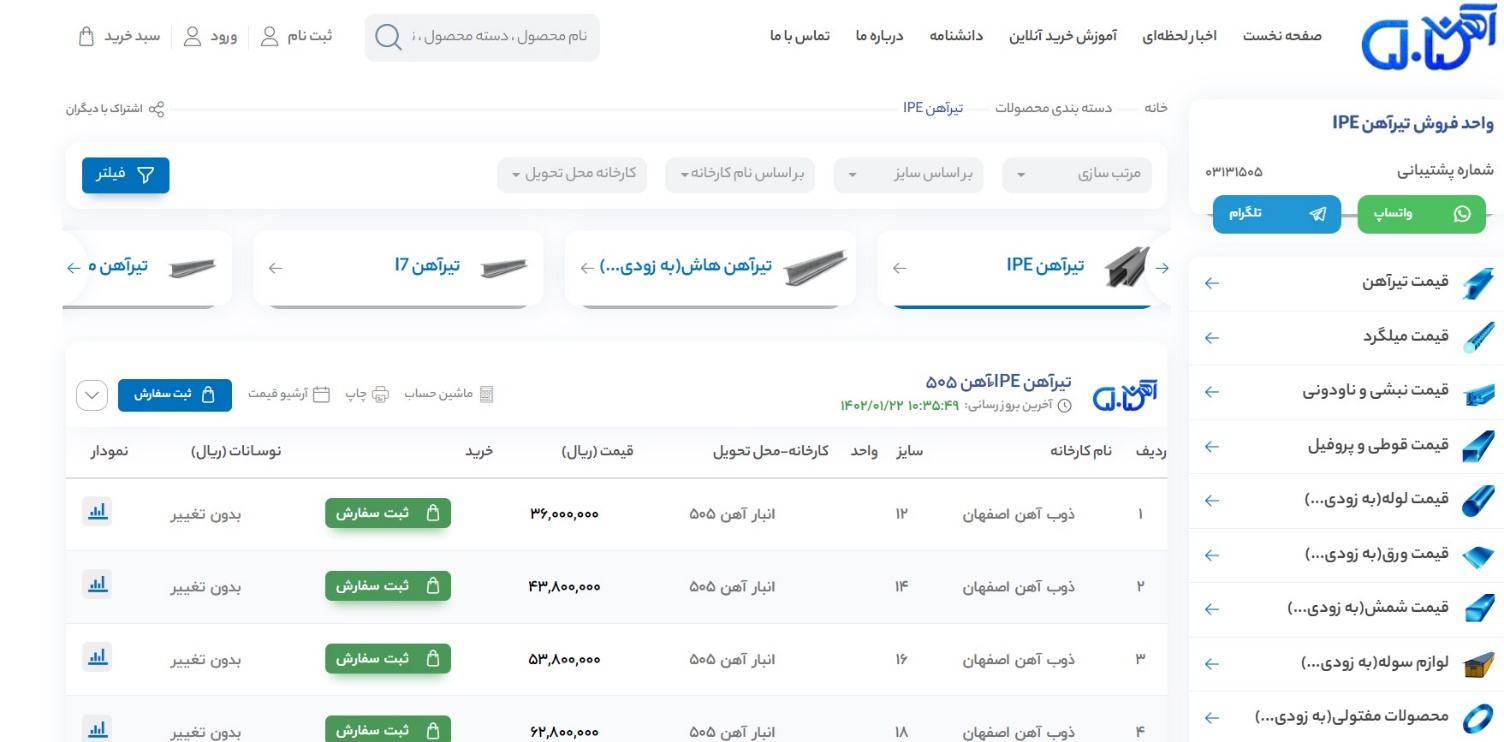Image resolution: width=1504 pixels, height=742 pixels.
Task: Open sidebar item قیمت ورق
Action: (1346, 554)
